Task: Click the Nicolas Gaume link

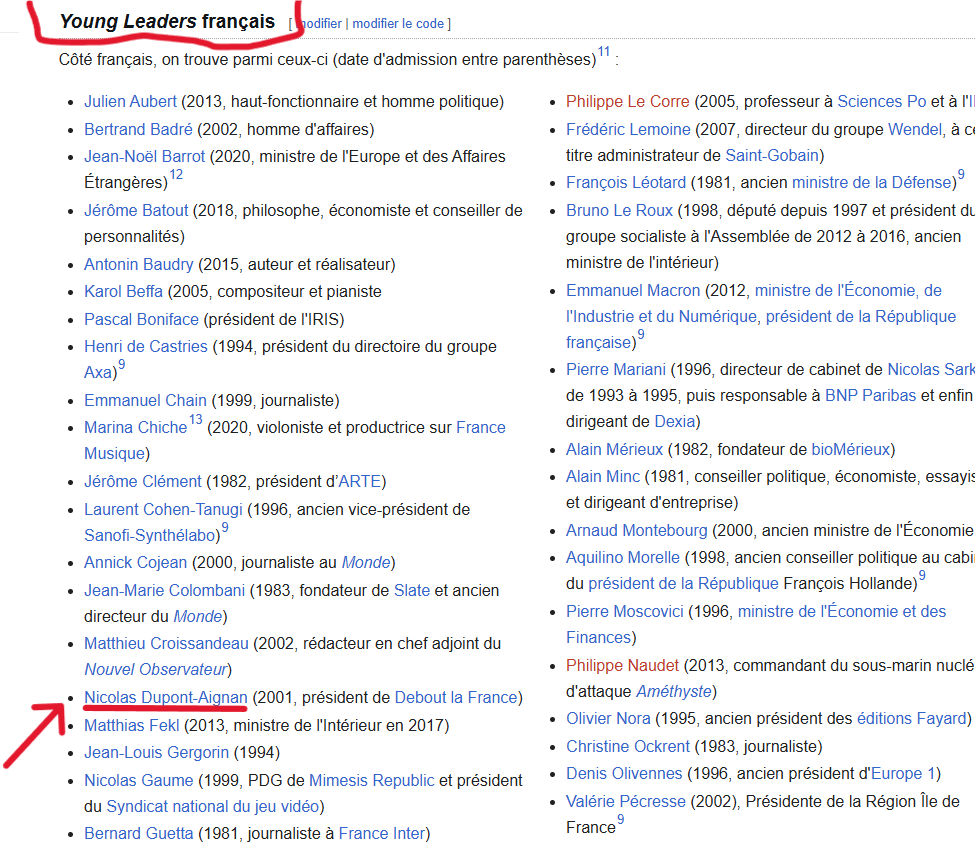Action: point(138,780)
